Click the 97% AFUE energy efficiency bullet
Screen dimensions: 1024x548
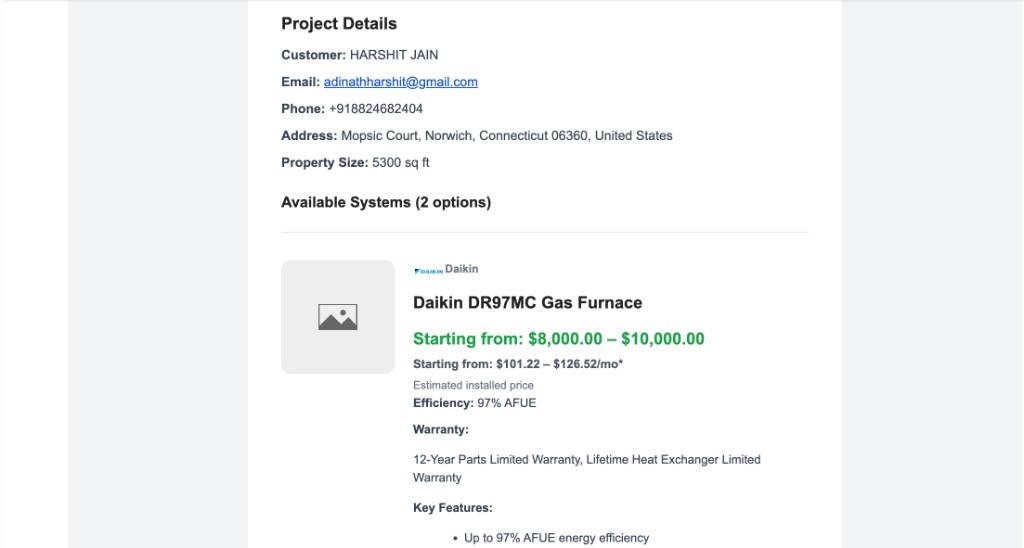(556, 538)
